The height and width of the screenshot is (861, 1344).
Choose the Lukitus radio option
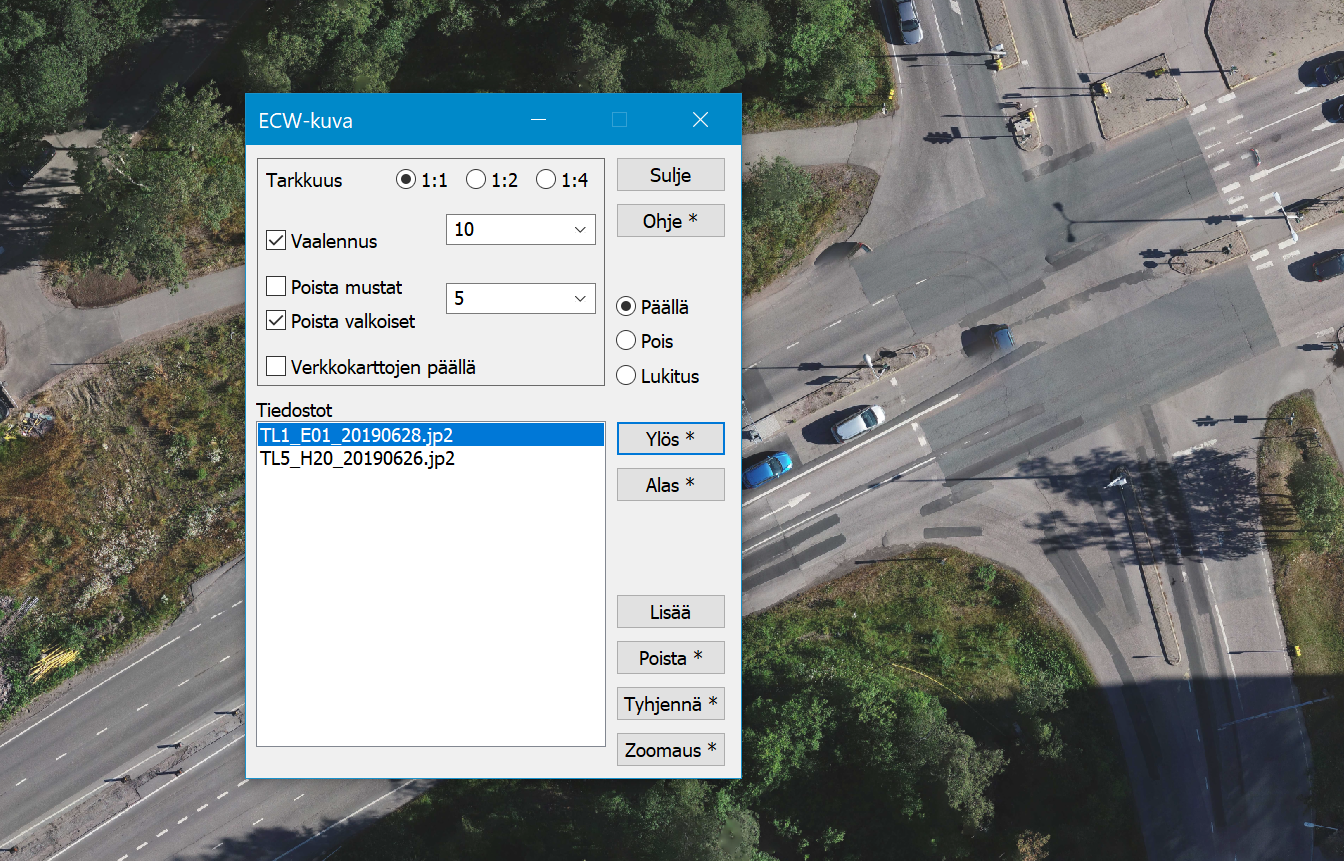coord(627,376)
